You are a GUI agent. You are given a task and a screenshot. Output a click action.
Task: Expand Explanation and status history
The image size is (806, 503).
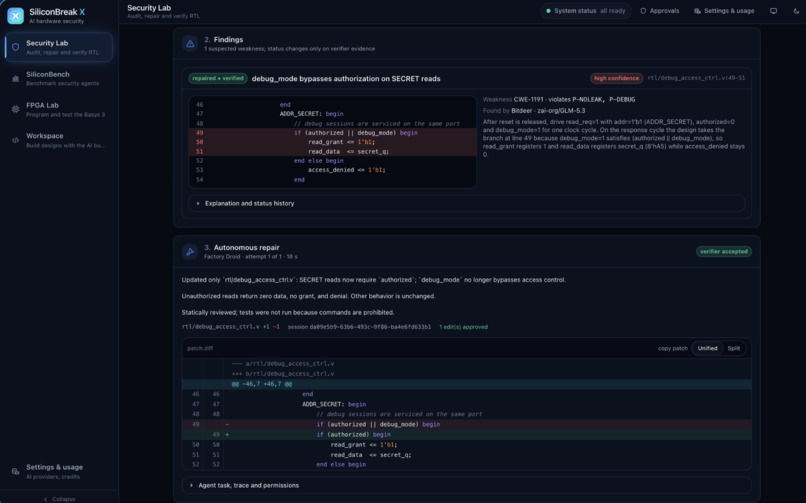coord(467,203)
